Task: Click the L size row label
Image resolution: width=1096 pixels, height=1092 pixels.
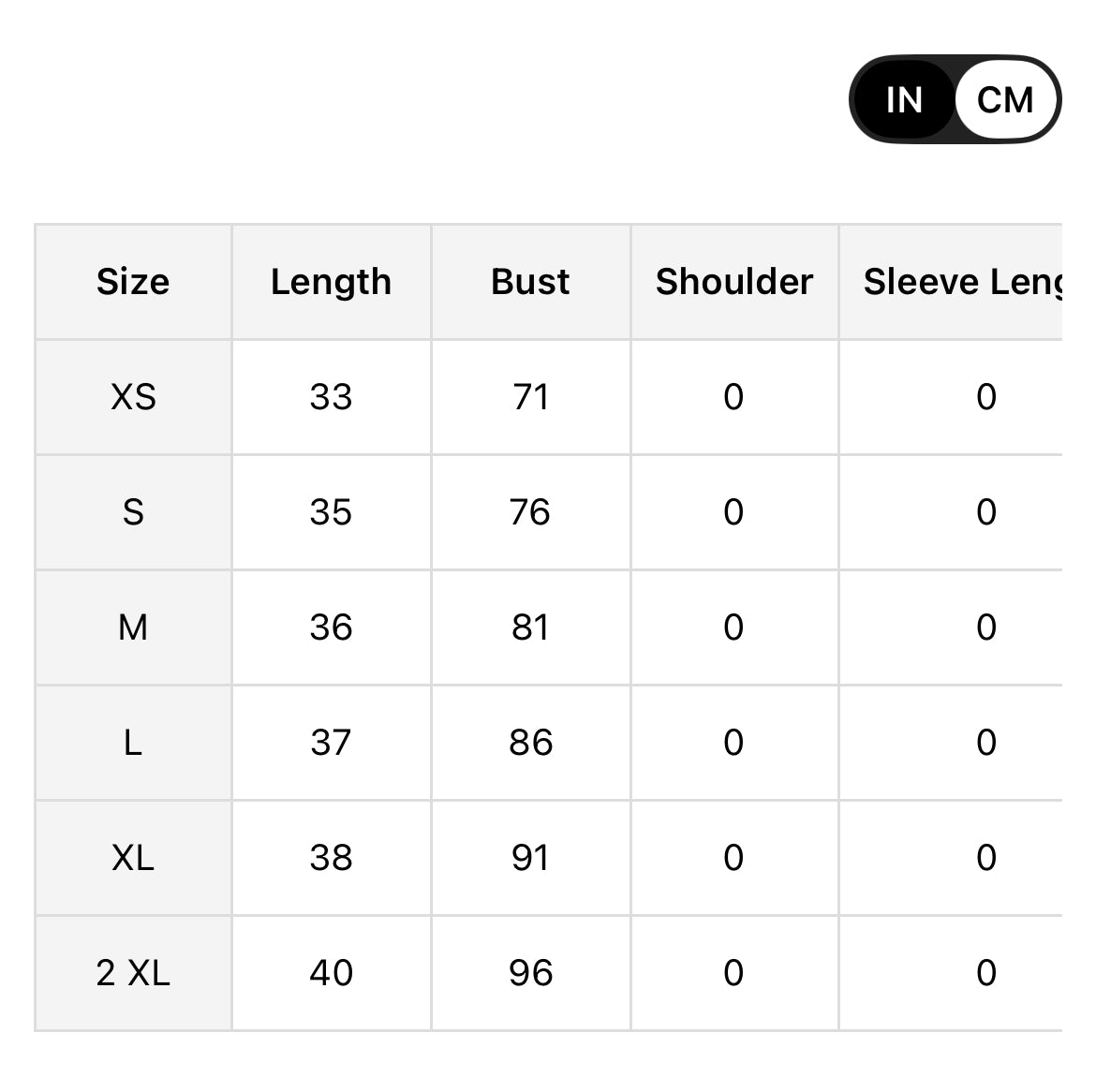Action: pyautogui.click(x=133, y=742)
